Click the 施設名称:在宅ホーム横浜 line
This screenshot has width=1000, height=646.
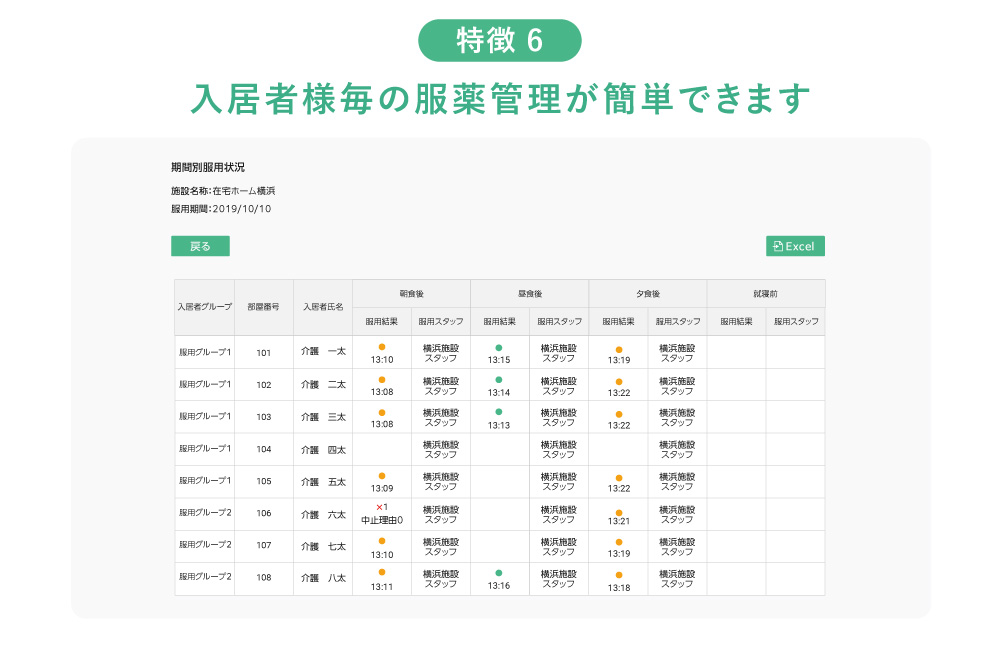[223, 191]
